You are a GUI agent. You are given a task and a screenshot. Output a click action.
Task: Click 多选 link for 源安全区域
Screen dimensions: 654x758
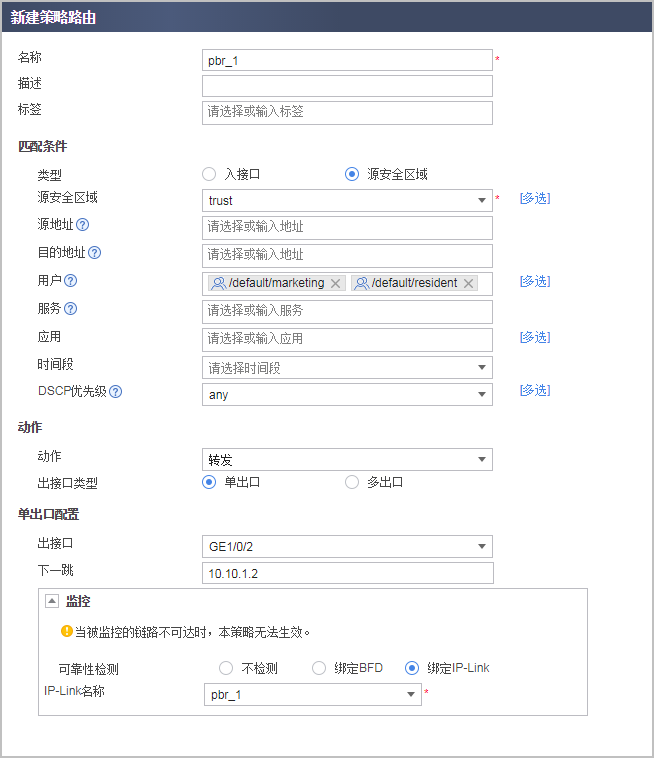535,198
